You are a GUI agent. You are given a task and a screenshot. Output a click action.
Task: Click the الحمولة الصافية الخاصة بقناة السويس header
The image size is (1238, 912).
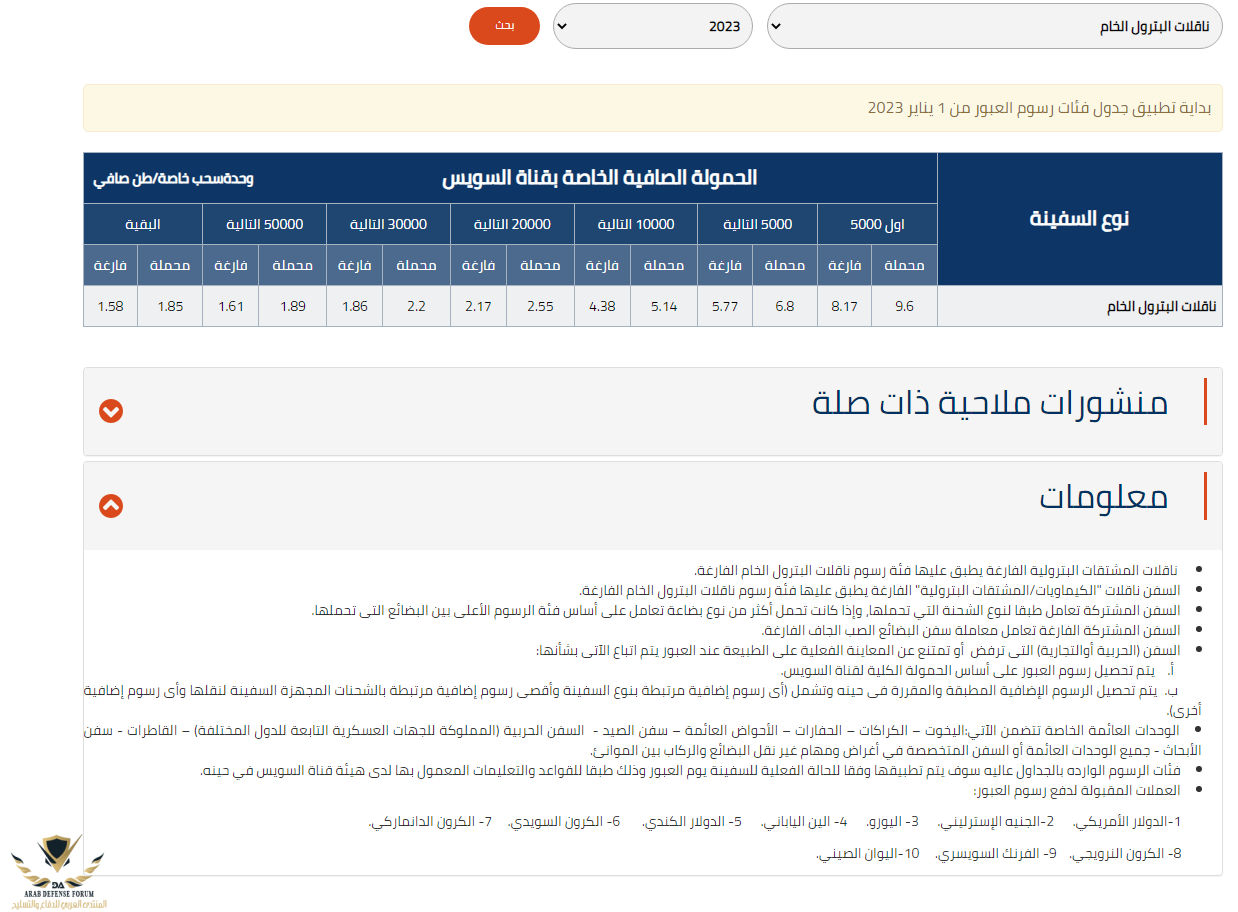click(x=599, y=178)
